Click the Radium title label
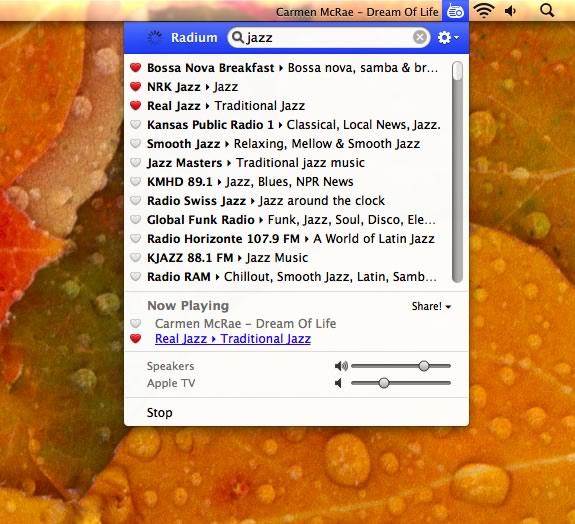Viewport: 575px width, 524px height. pos(194,37)
